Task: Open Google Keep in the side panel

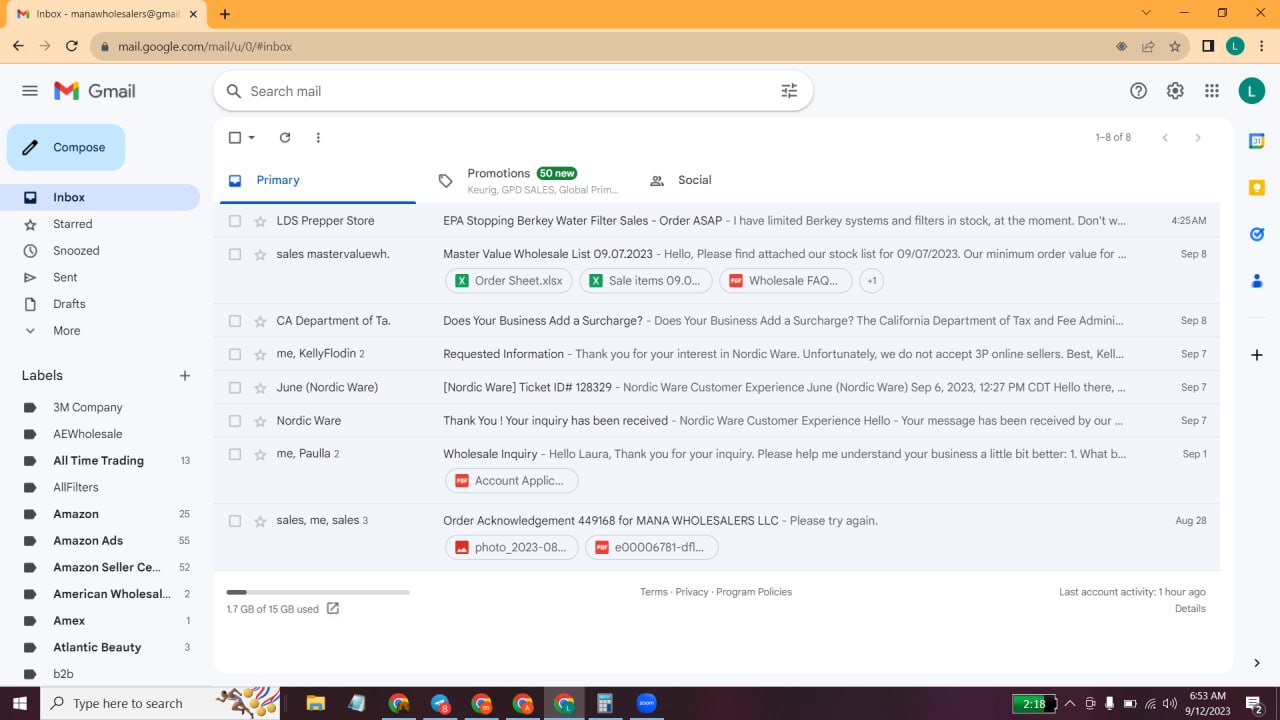Action: [x=1257, y=188]
